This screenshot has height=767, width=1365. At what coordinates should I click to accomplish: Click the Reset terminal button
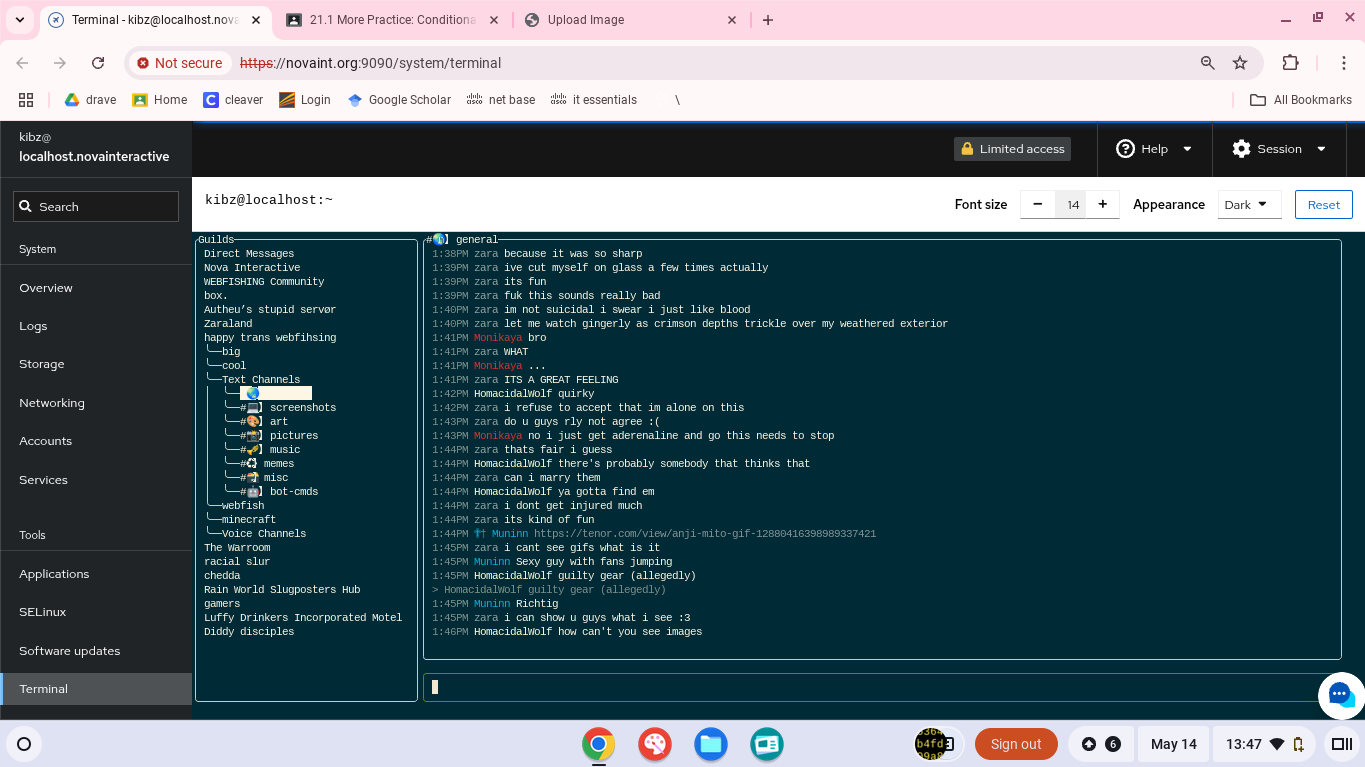pos(1323,205)
